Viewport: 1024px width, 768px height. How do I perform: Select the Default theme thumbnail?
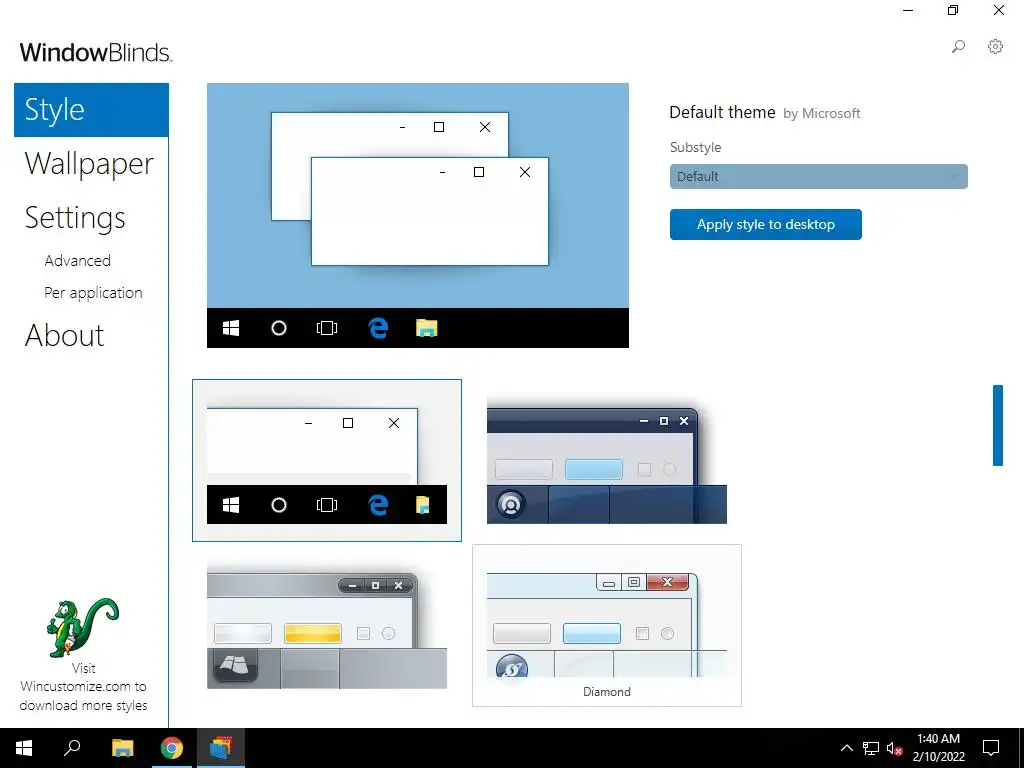(327, 460)
